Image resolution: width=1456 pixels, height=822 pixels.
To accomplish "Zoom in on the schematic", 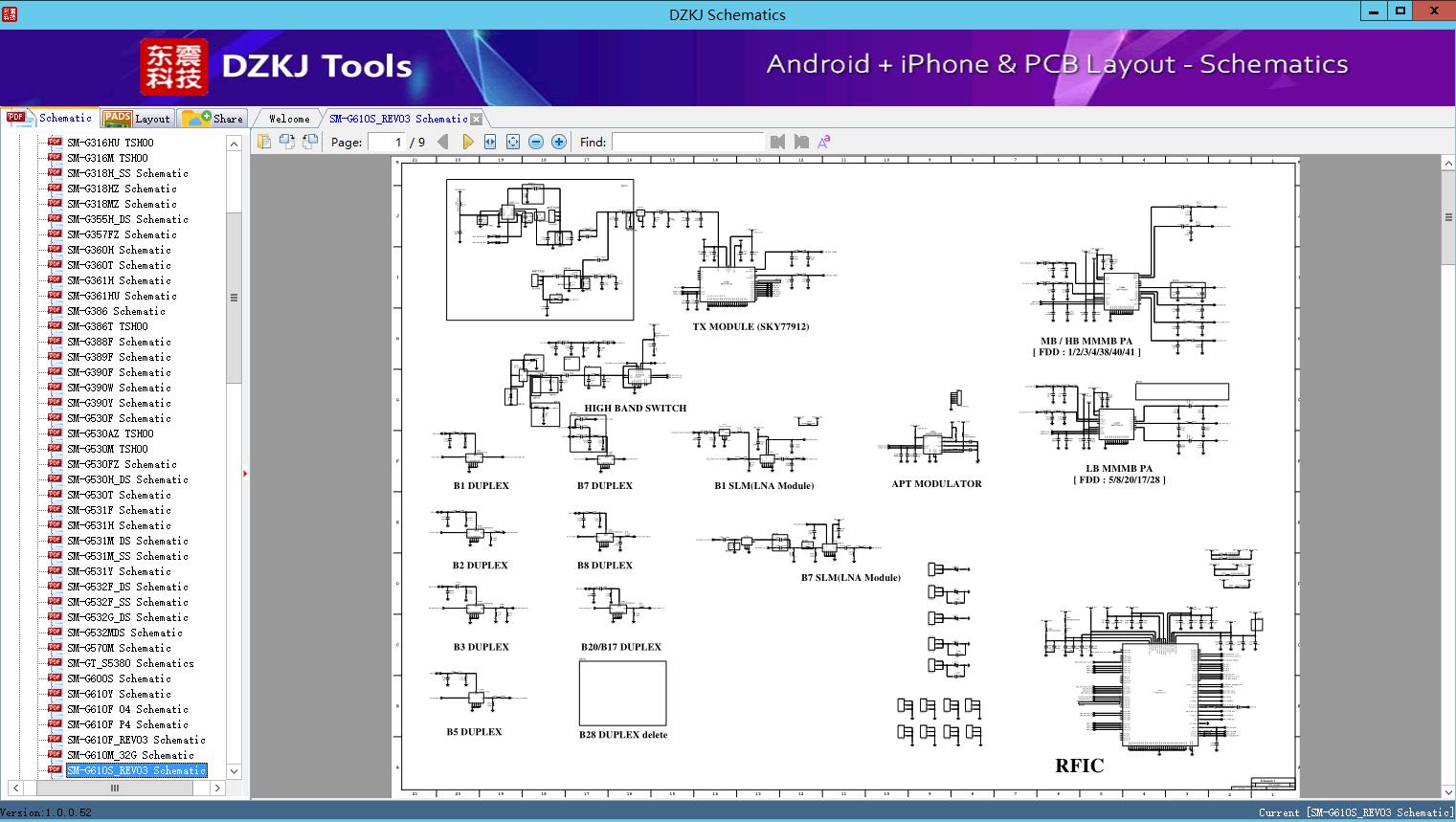I will click(559, 142).
